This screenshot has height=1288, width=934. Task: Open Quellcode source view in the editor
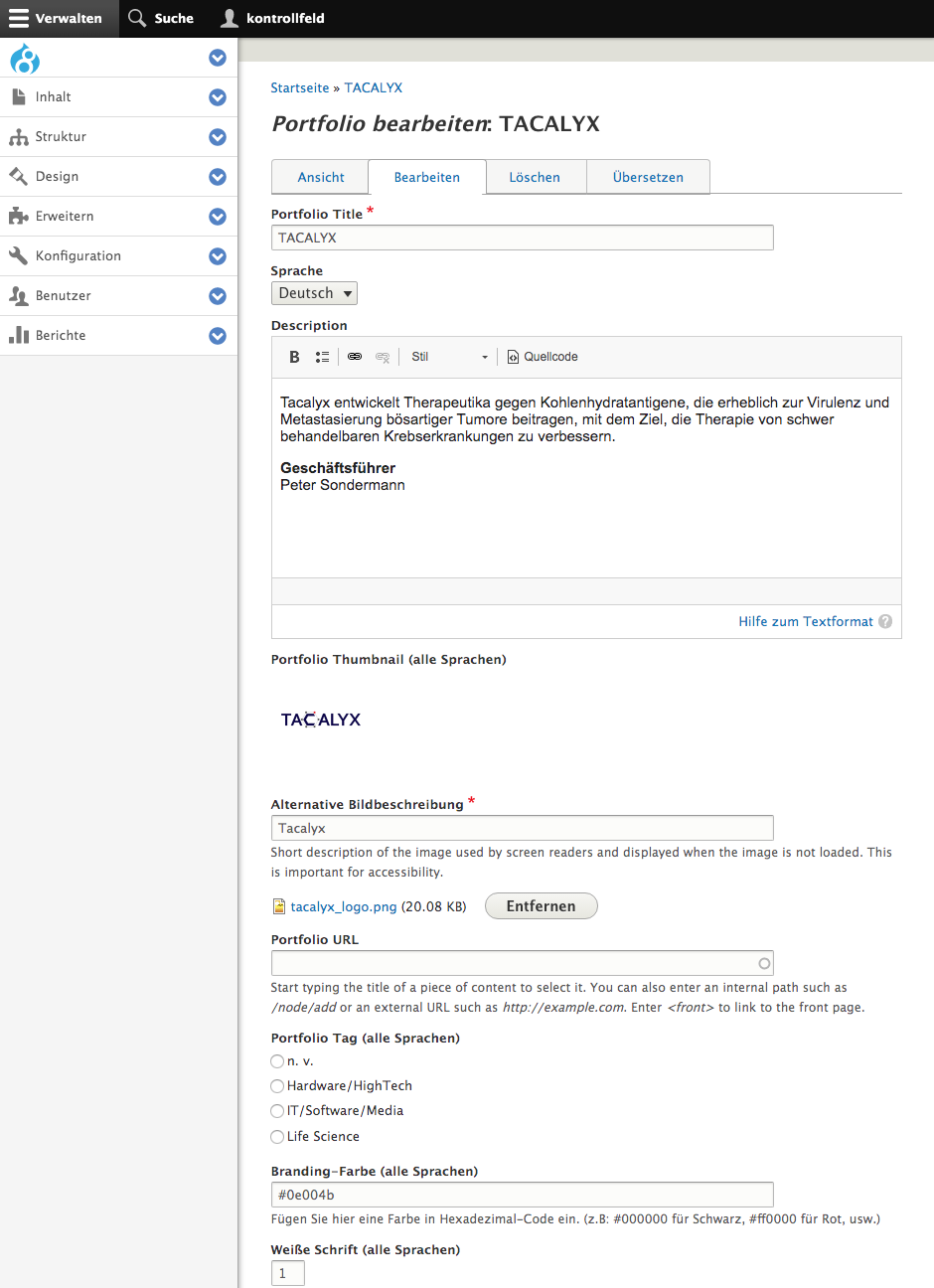click(x=543, y=357)
